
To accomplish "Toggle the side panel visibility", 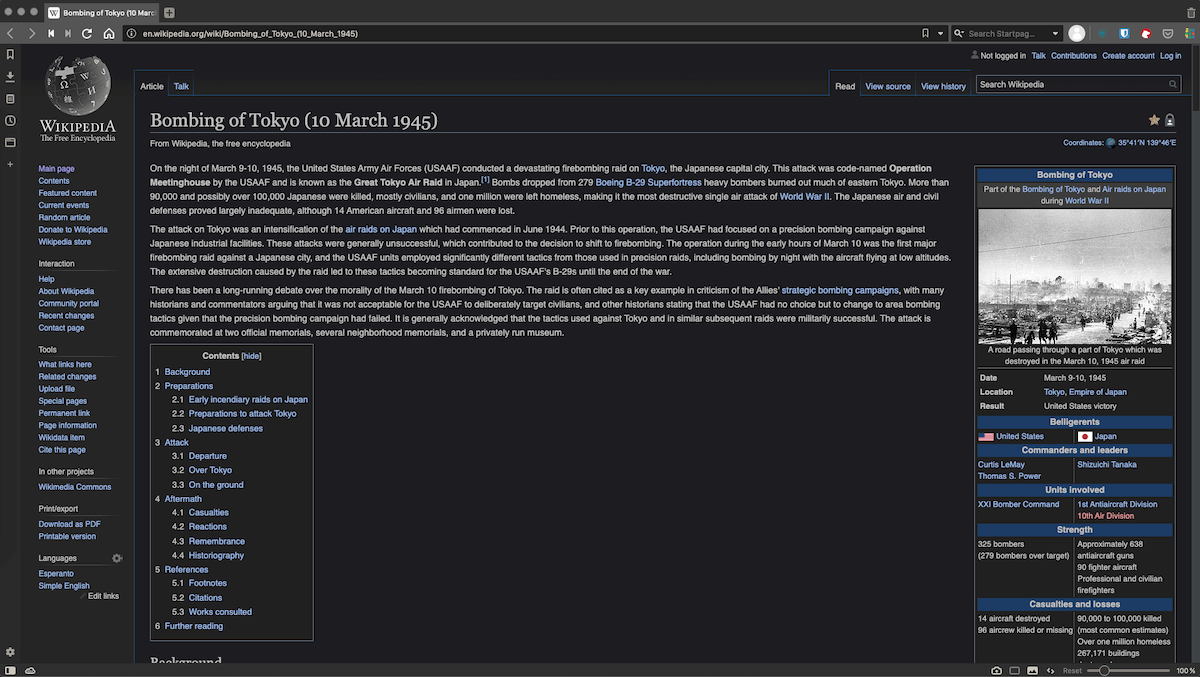I will 10,670.
